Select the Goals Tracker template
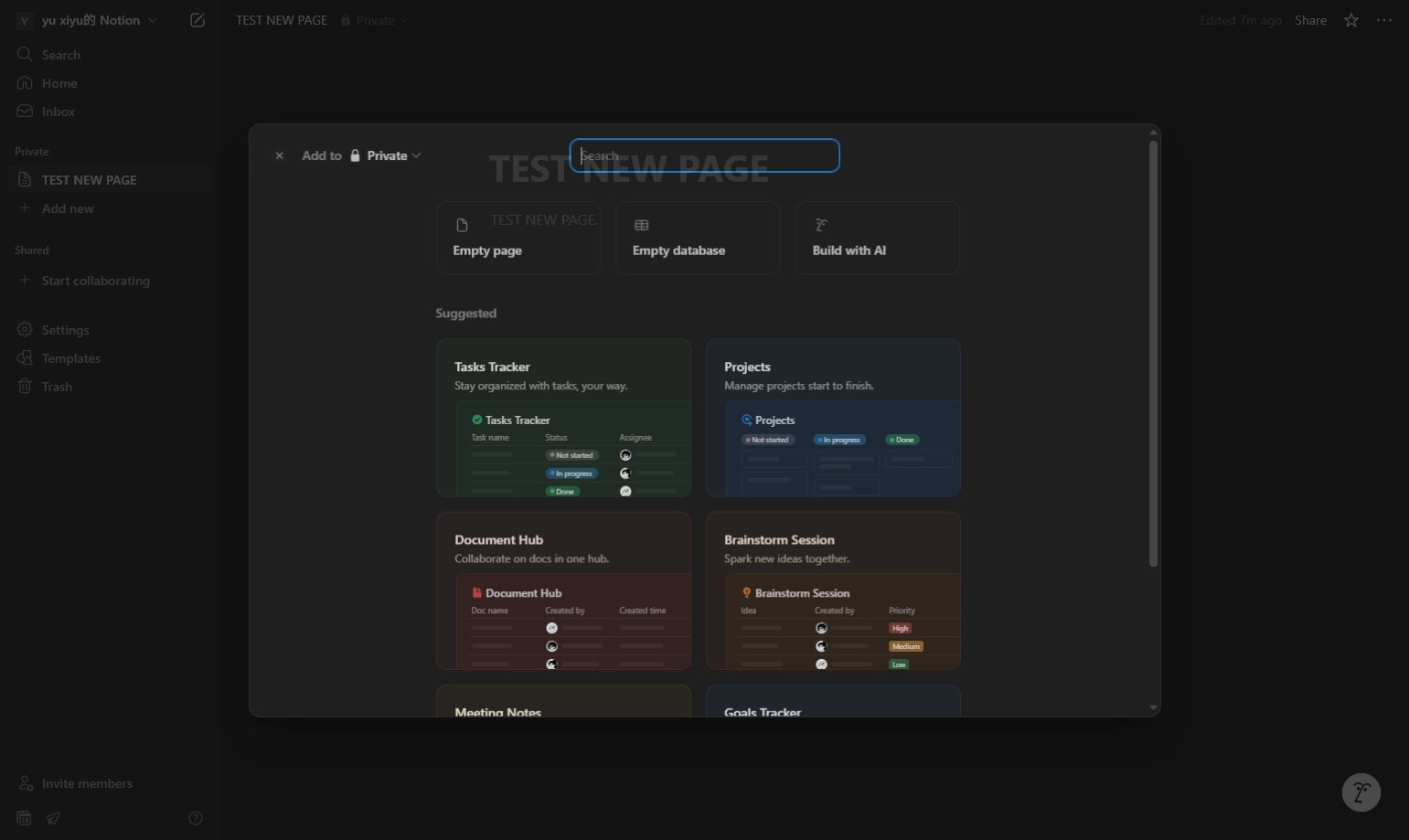Viewport: 1409px width, 840px height. (x=833, y=701)
